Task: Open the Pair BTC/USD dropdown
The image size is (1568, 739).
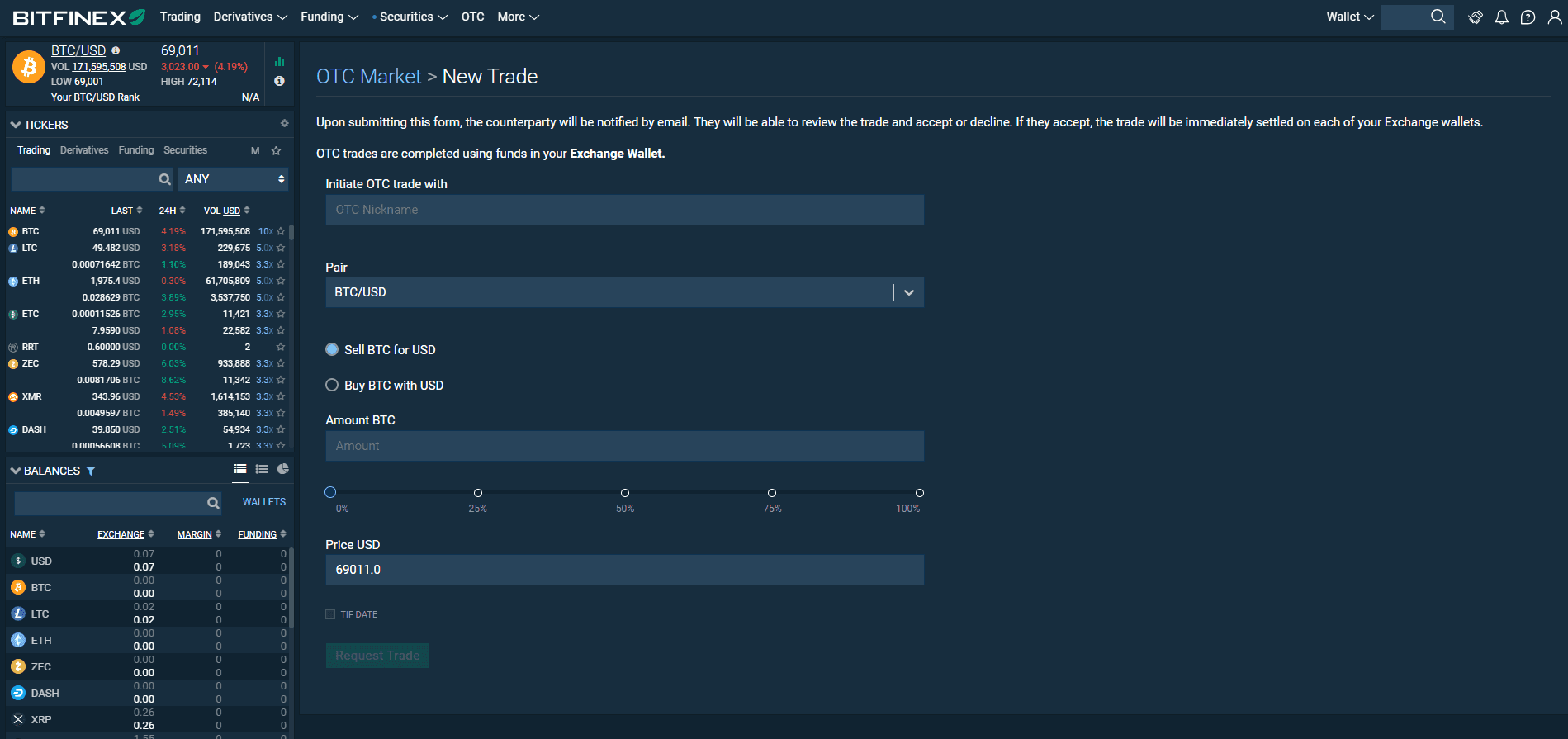Action: 624,292
